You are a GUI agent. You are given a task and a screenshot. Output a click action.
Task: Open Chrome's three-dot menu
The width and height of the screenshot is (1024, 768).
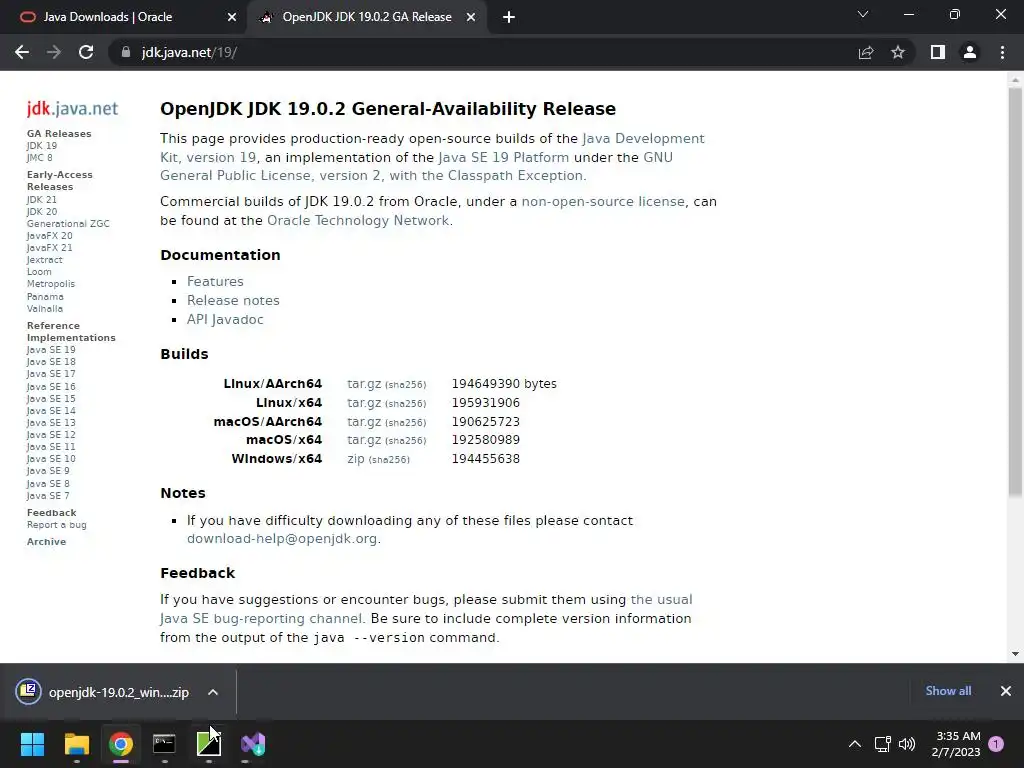[1002, 52]
